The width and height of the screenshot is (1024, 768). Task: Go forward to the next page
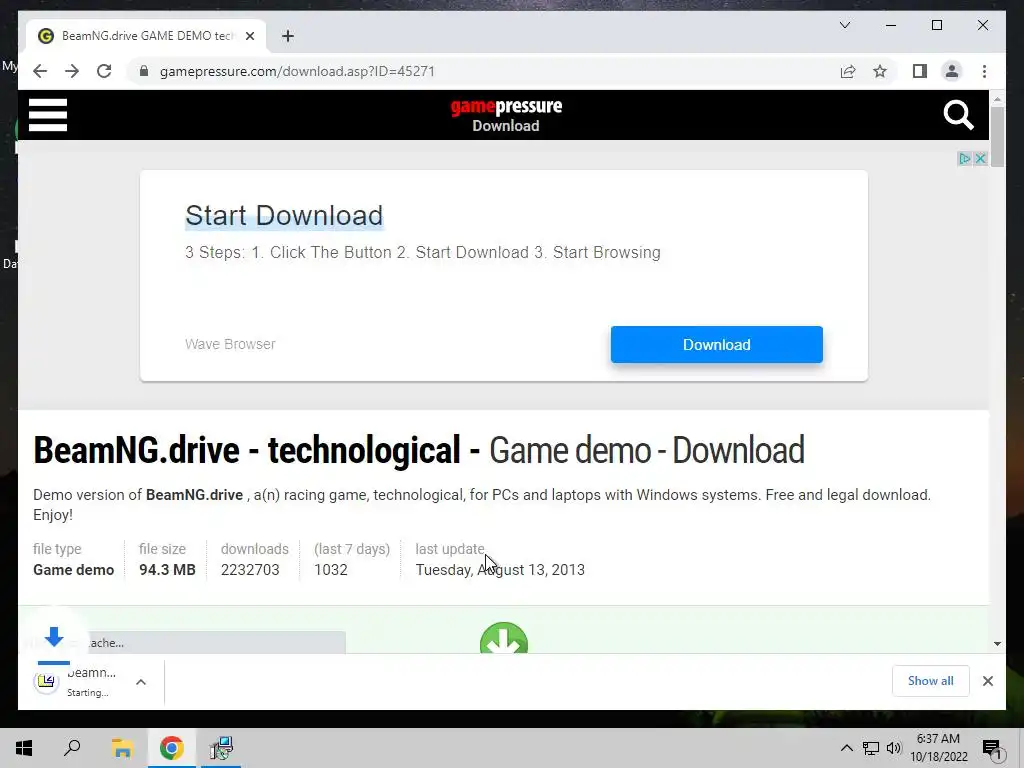(72, 71)
